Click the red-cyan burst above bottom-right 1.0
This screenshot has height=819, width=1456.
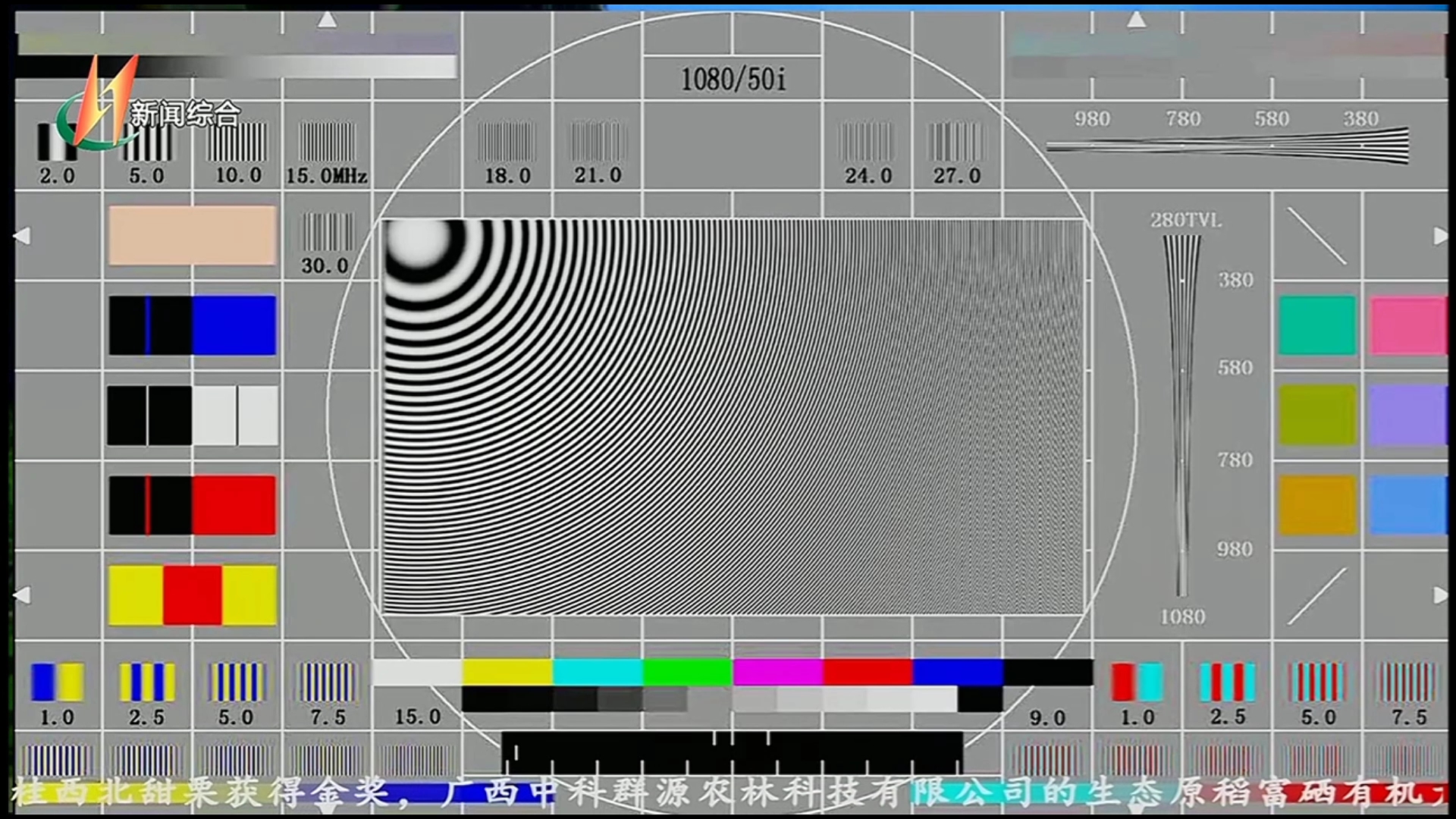(1137, 682)
